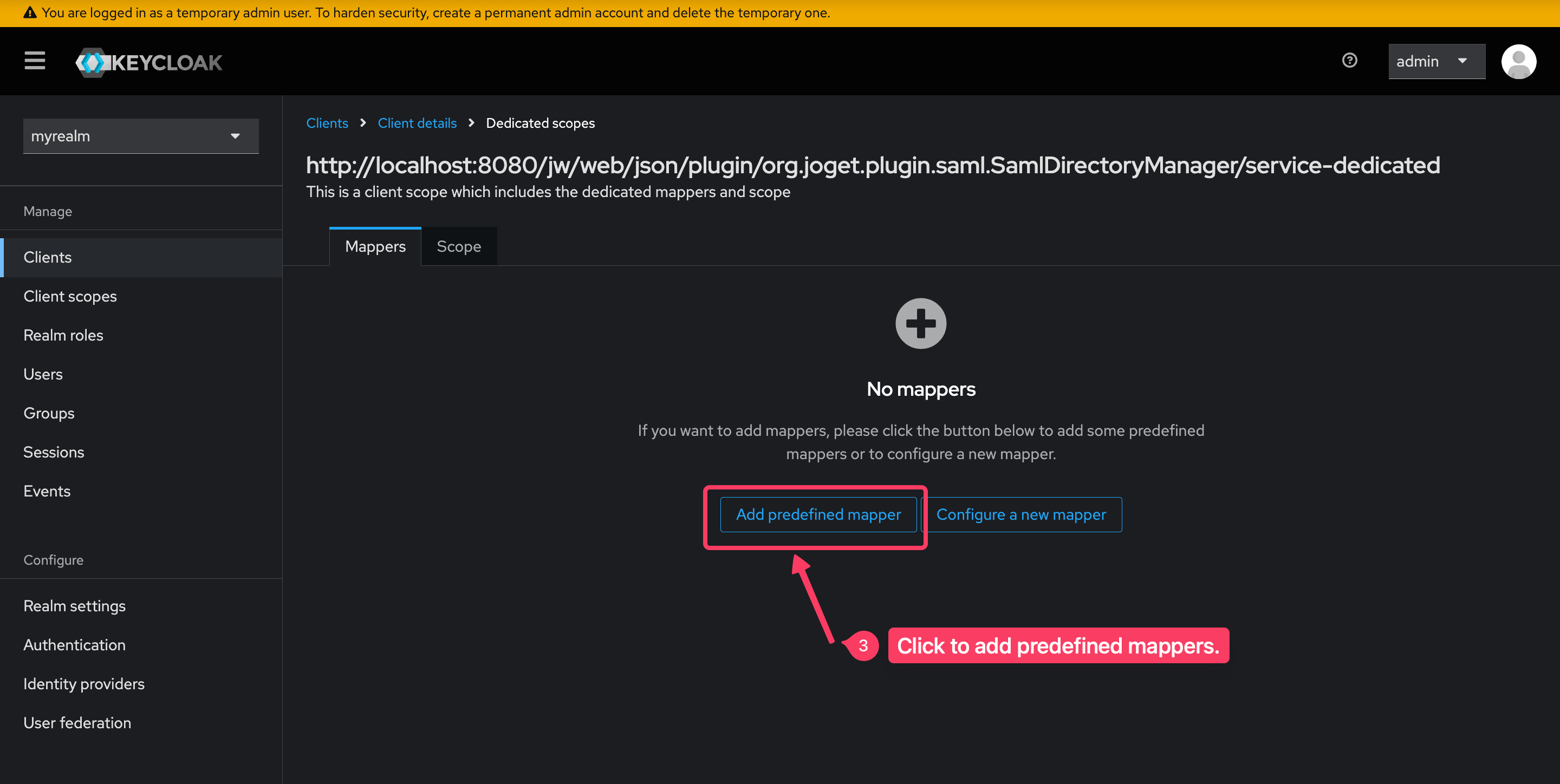This screenshot has width=1560, height=784.
Task: Open Sessions in the sidebar
Action: coord(141,452)
